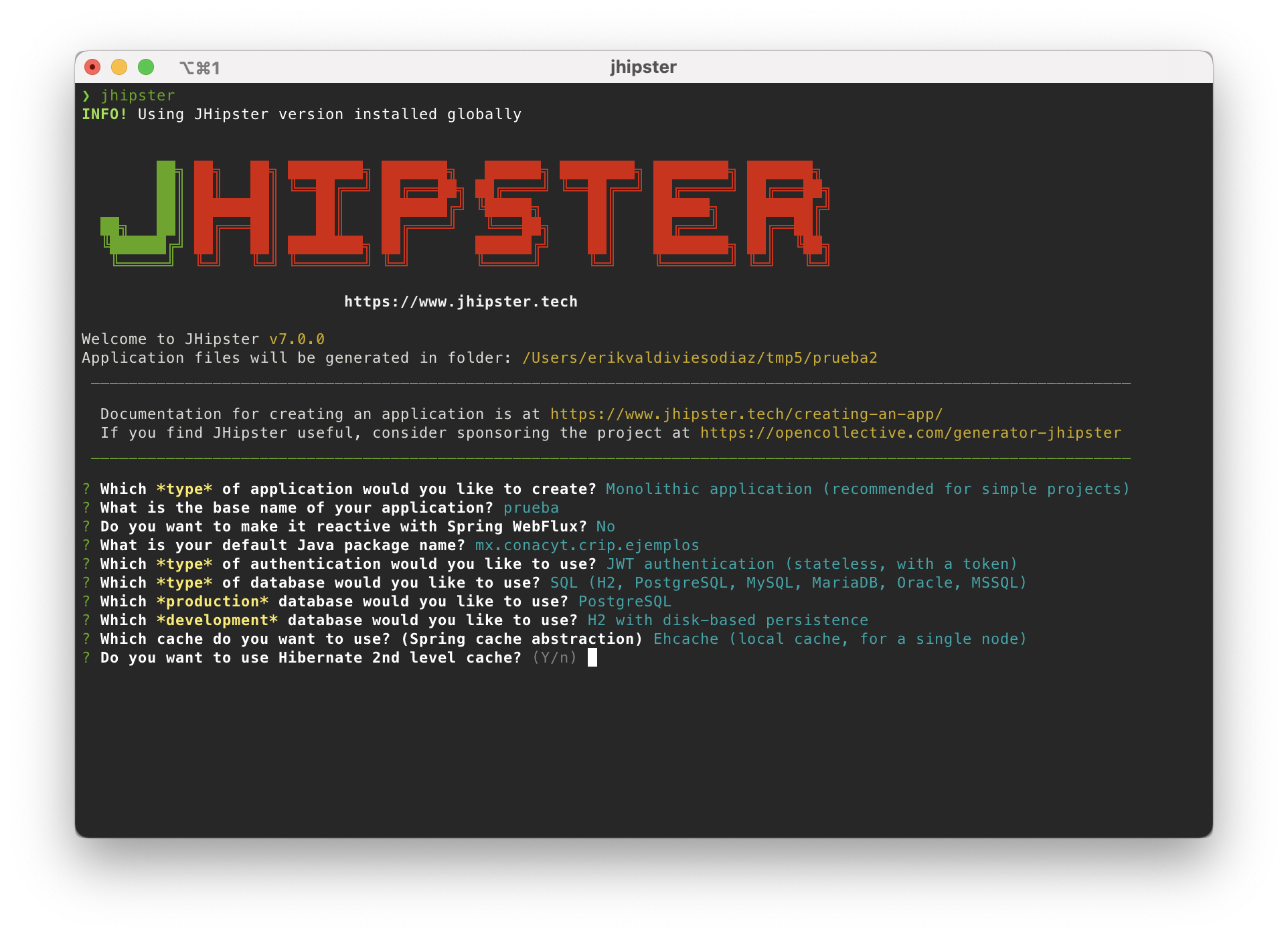The height and width of the screenshot is (937, 1288).
Task: Click the Hibernate 2nd level cache question
Action: click(311, 658)
